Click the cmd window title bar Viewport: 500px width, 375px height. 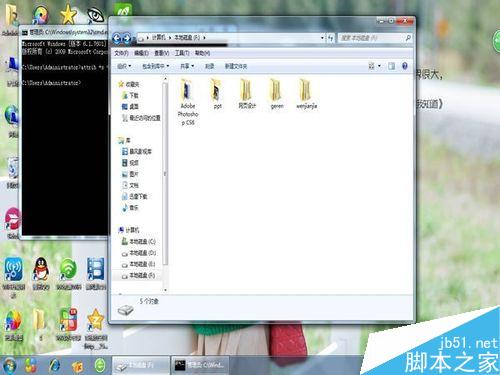[x=64, y=32]
